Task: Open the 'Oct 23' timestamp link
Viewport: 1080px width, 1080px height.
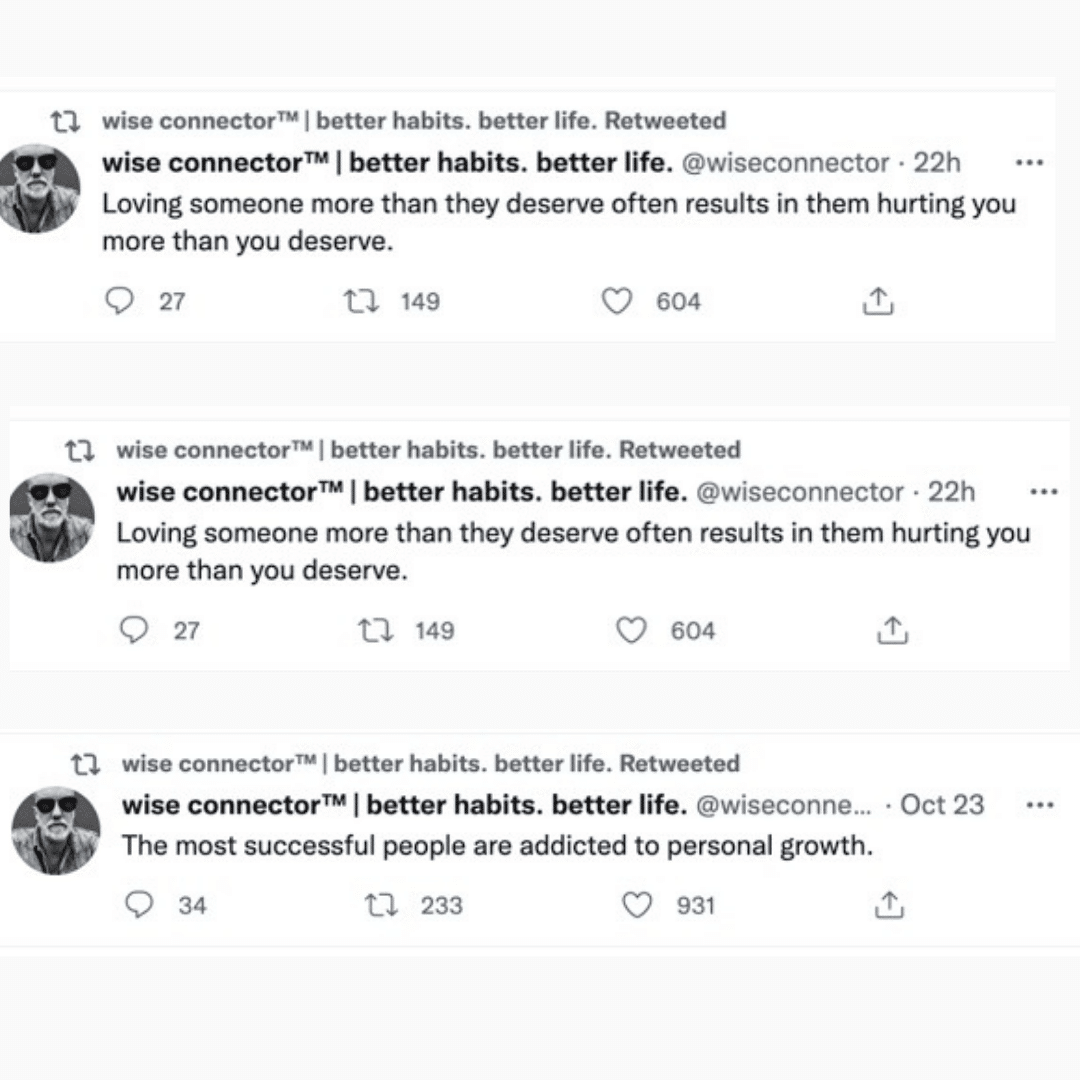Action: coord(942,805)
